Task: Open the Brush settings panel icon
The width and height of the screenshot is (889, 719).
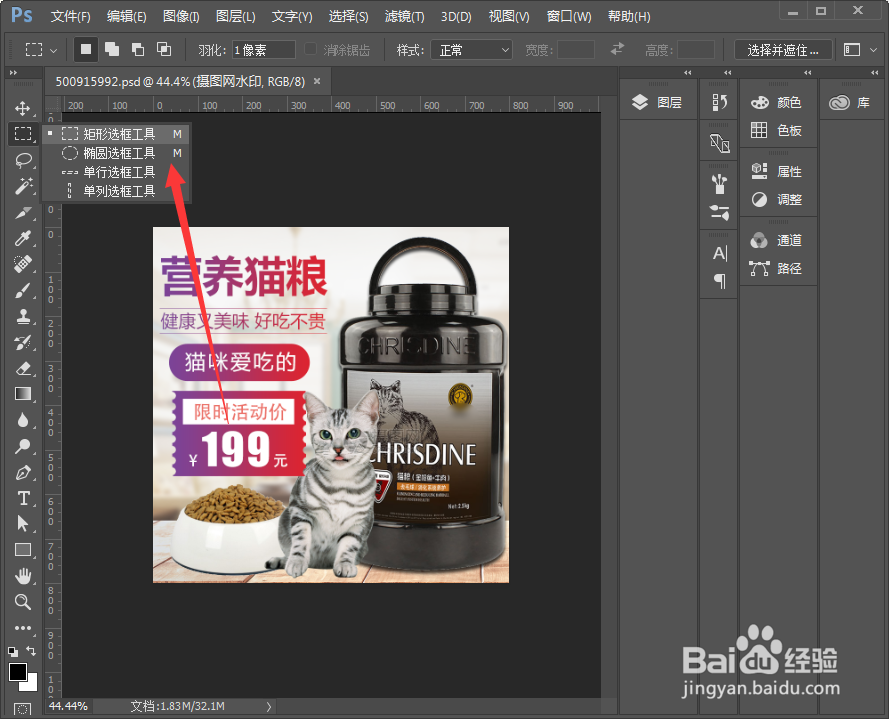Action: 719,213
